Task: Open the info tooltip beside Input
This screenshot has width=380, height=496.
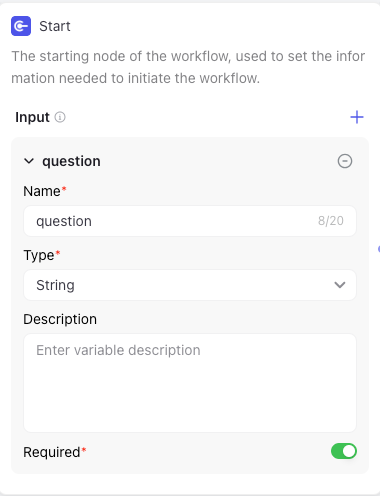Action: [60, 117]
